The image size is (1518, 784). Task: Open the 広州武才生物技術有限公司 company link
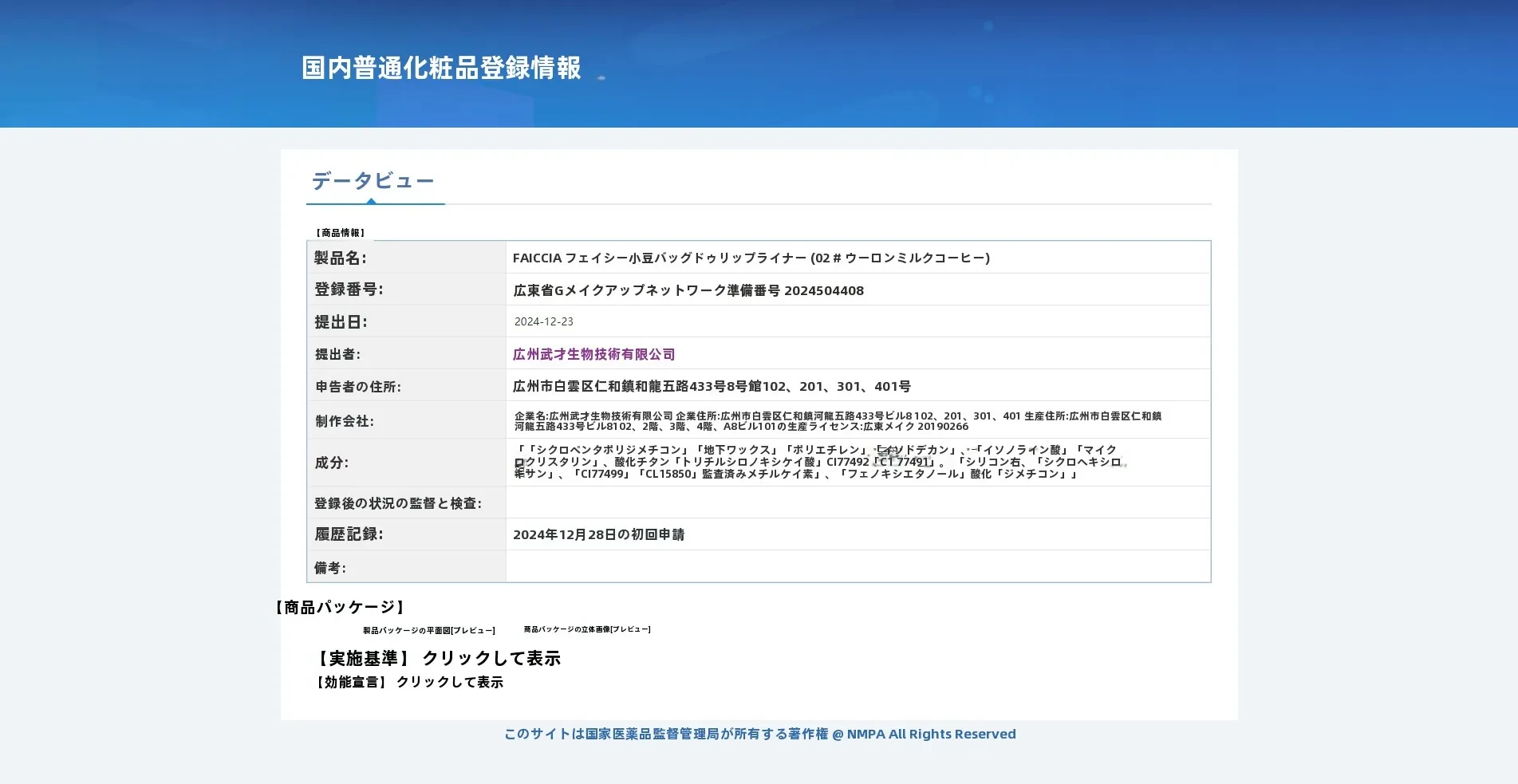pyautogui.click(x=593, y=354)
